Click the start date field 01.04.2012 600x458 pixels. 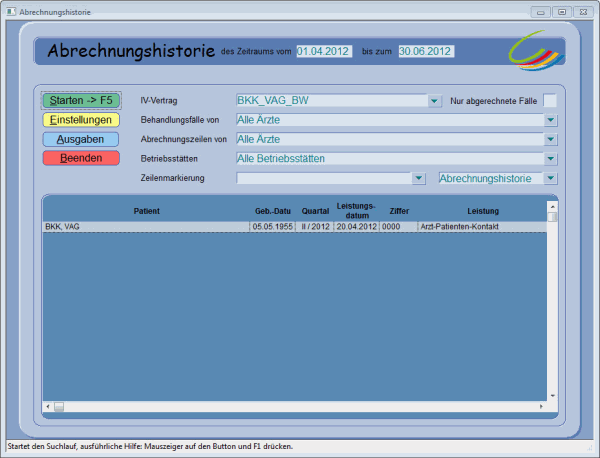point(324,51)
